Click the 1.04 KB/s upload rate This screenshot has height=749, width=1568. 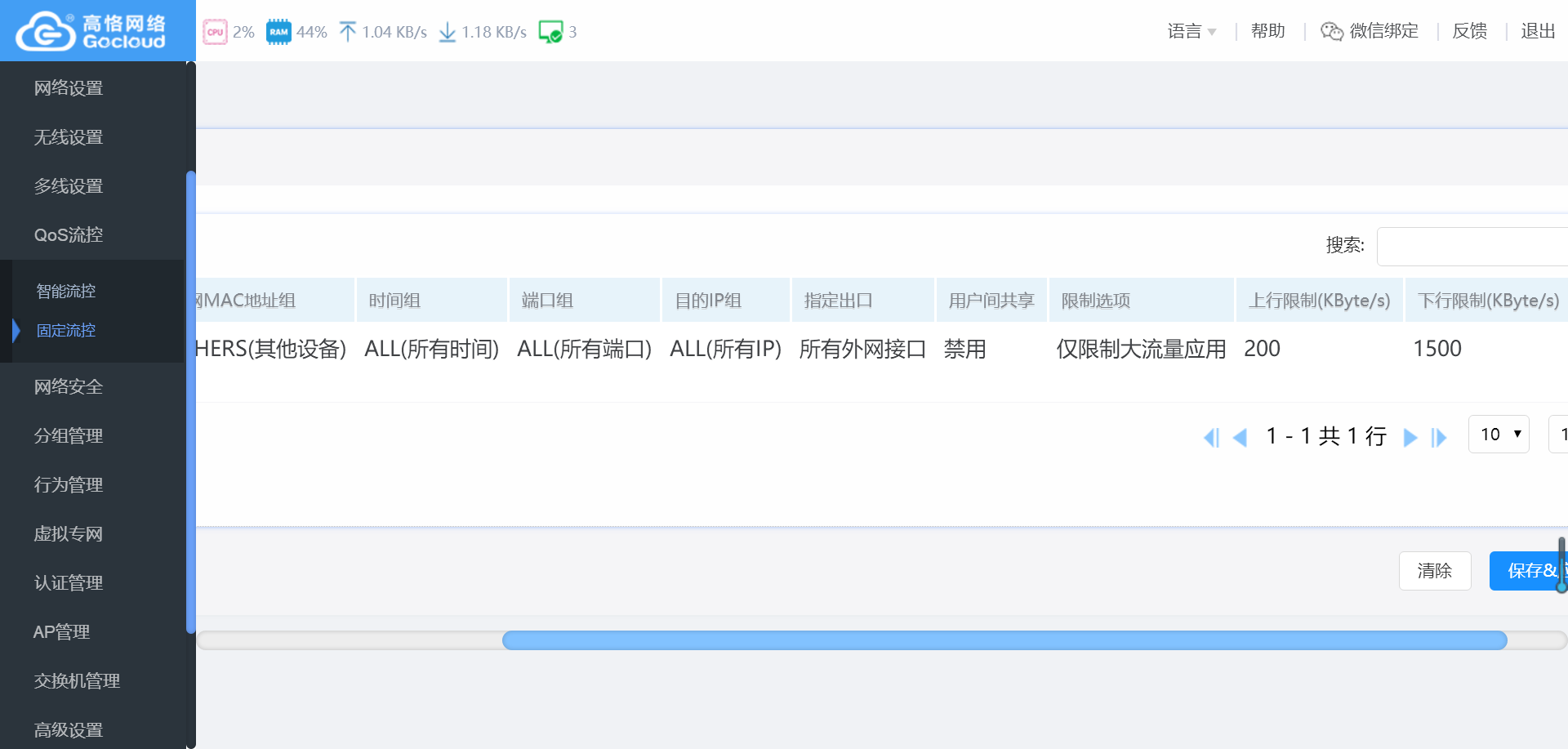click(394, 32)
